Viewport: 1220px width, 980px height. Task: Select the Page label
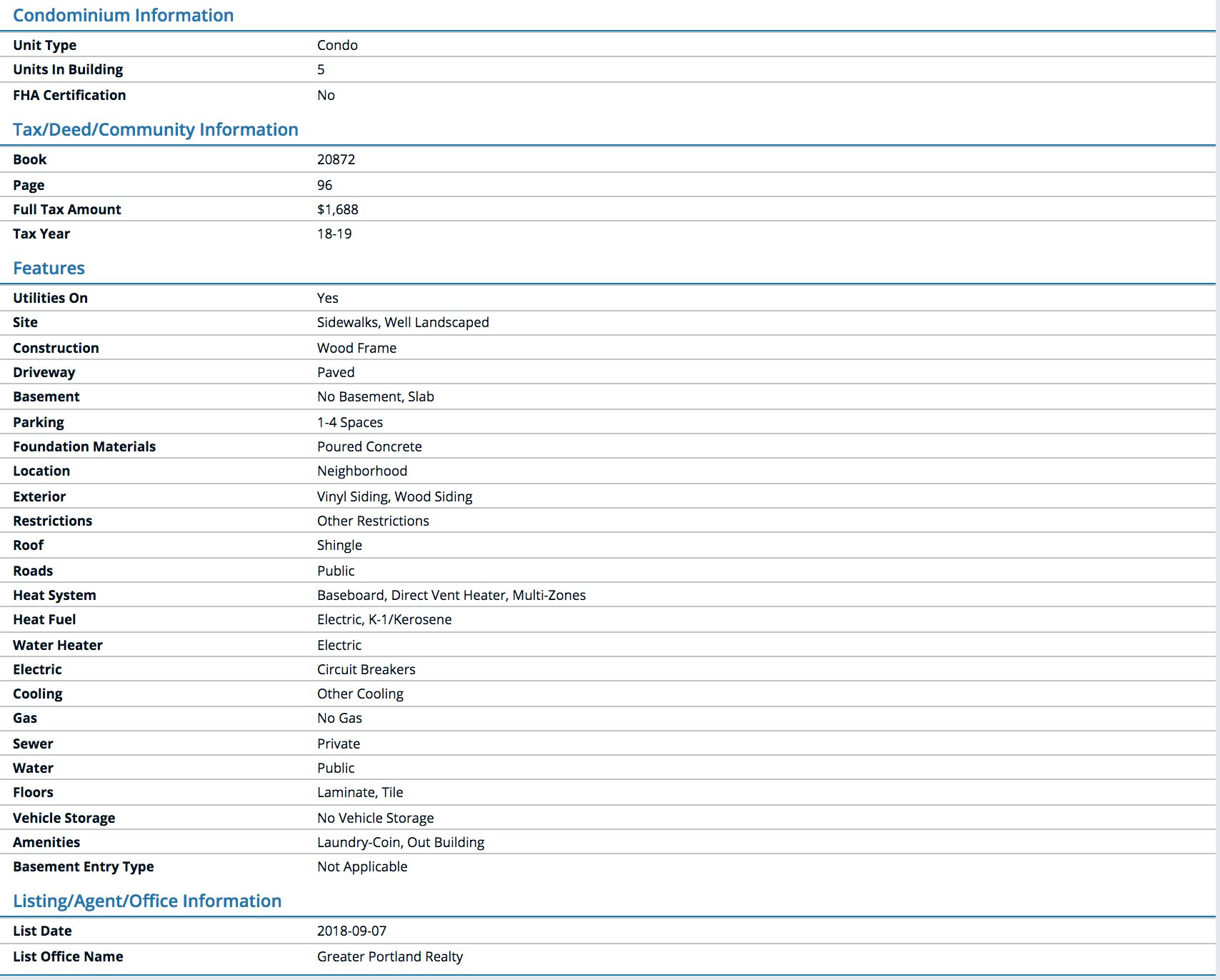[x=29, y=185]
